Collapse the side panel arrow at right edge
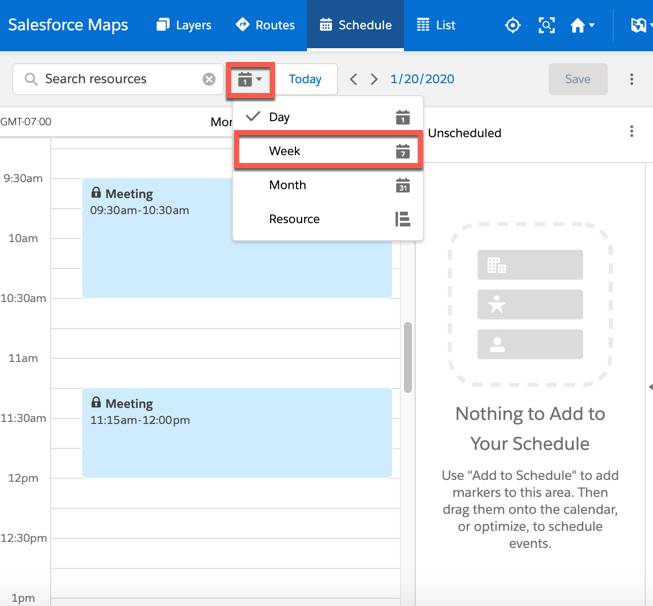The height and width of the screenshot is (606, 653). click(651, 387)
